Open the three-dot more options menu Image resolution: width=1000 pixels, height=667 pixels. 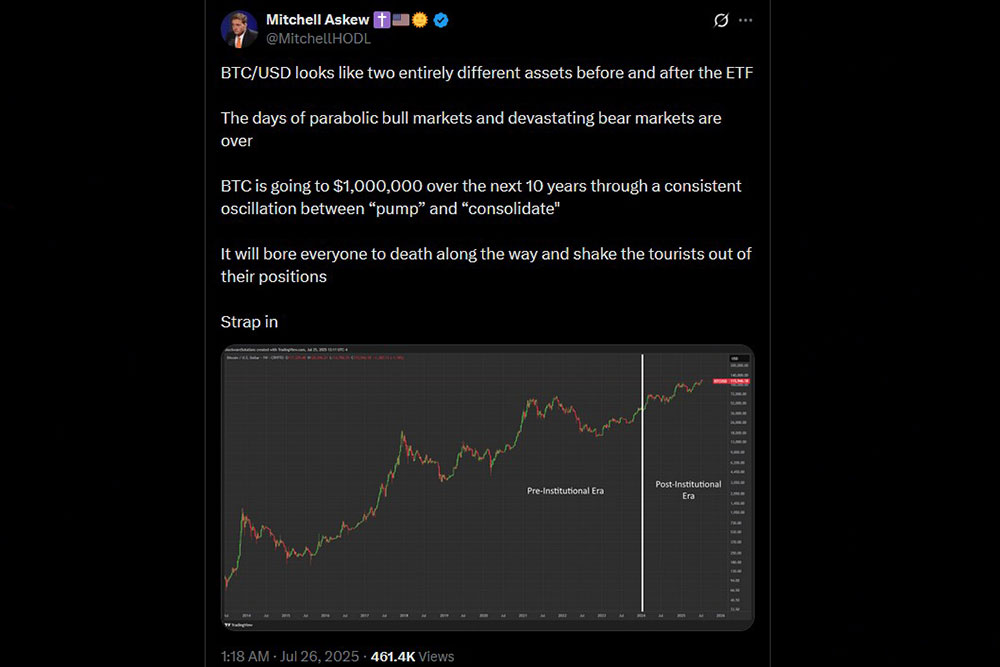pyautogui.click(x=746, y=20)
